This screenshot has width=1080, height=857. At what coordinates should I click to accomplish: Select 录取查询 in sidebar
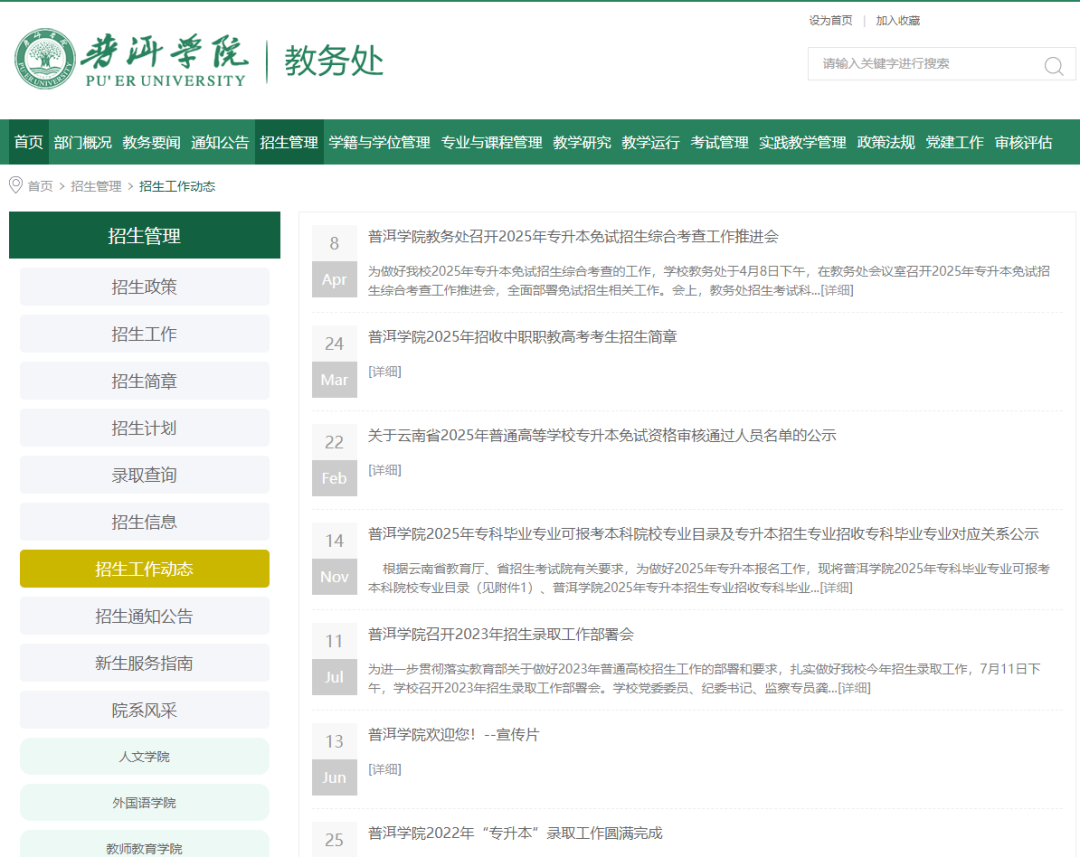coord(145,475)
